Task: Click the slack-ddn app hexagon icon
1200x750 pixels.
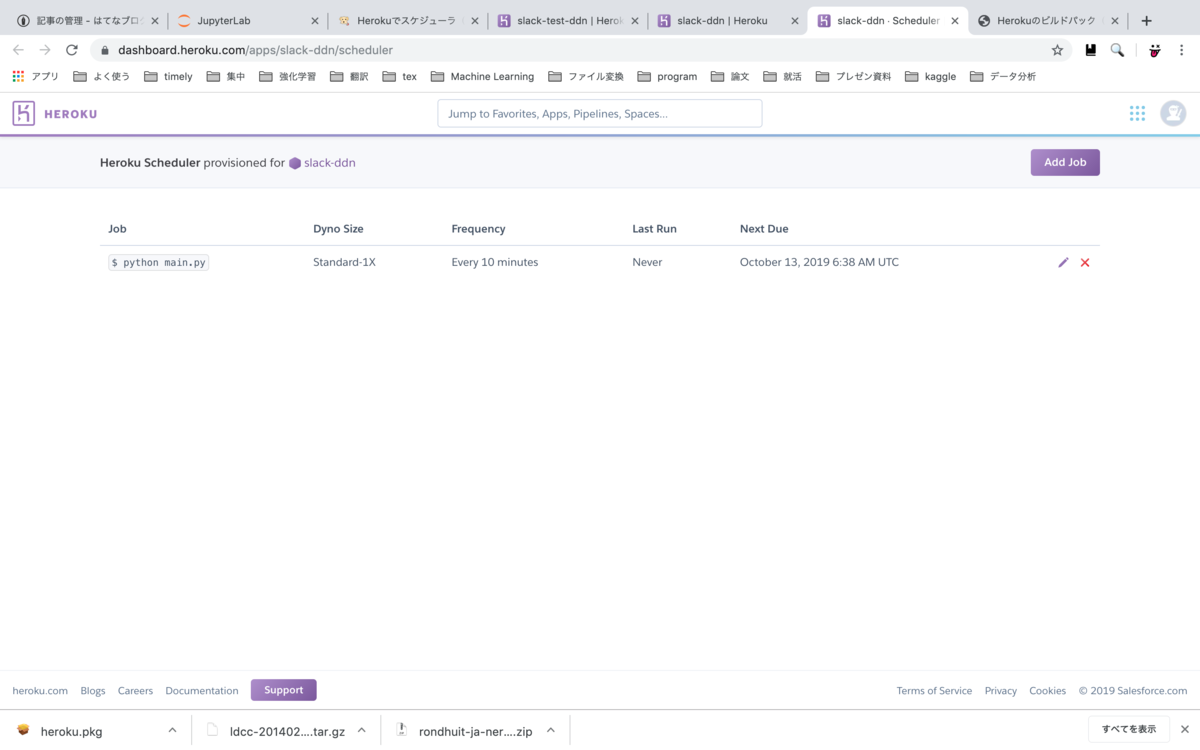Action: (x=295, y=163)
